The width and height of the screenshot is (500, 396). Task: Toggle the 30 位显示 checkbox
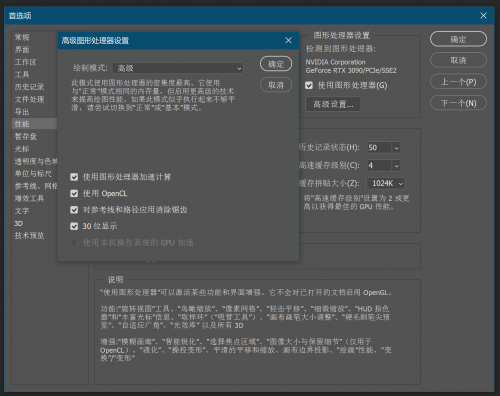tap(74, 226)
